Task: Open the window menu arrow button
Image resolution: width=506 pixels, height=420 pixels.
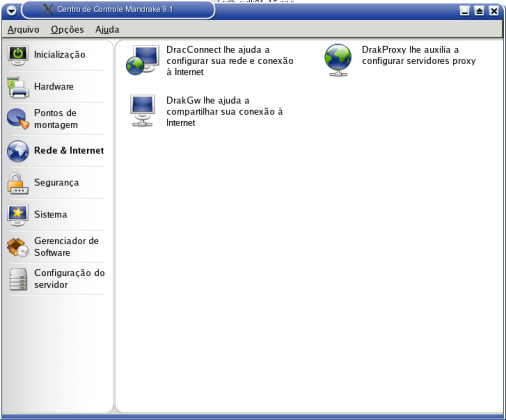Action: tap(11, 11)
